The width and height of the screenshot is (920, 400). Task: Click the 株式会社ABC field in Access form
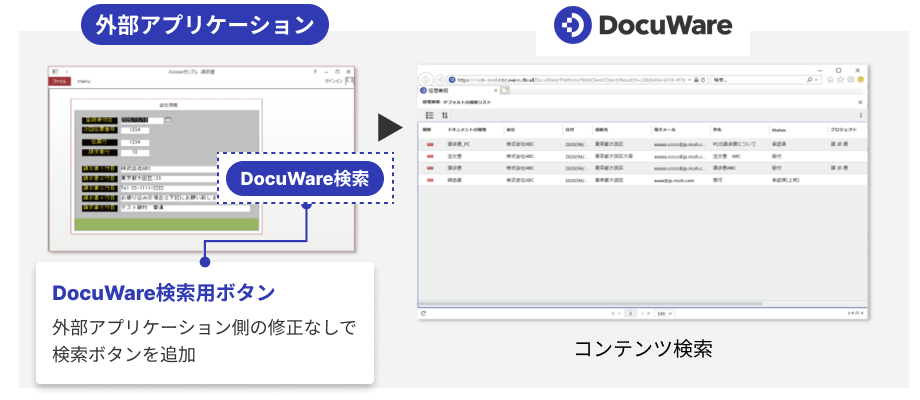tap(168, 168)
